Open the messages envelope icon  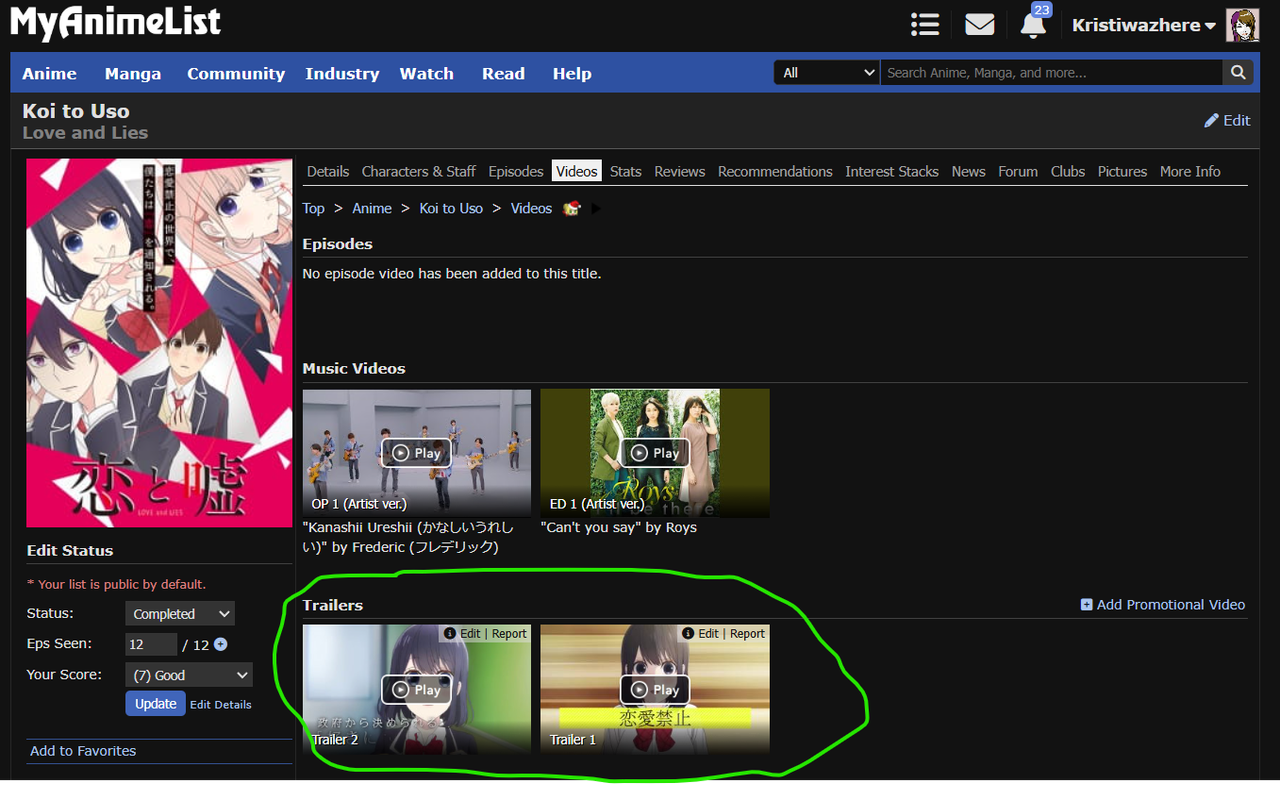point(980,25)
